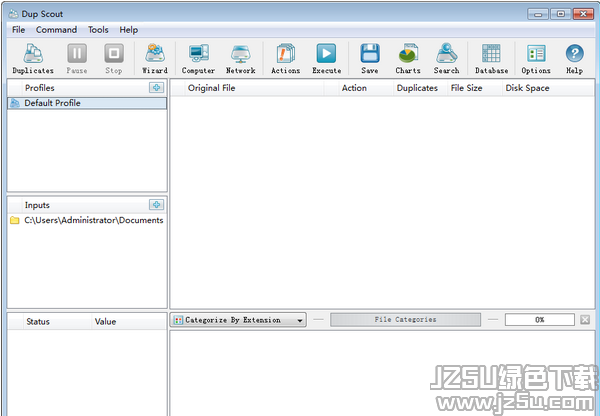600x416 pixels.
Task: Click the Inputs panel header
Action: [37, 205]
